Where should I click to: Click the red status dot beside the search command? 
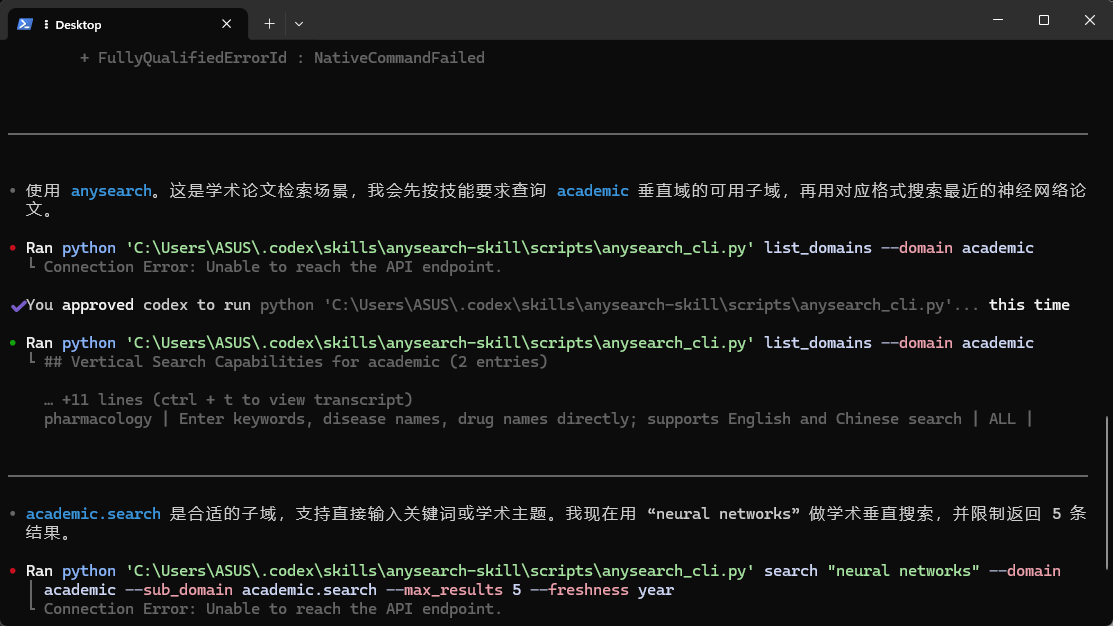click(13, 571)
